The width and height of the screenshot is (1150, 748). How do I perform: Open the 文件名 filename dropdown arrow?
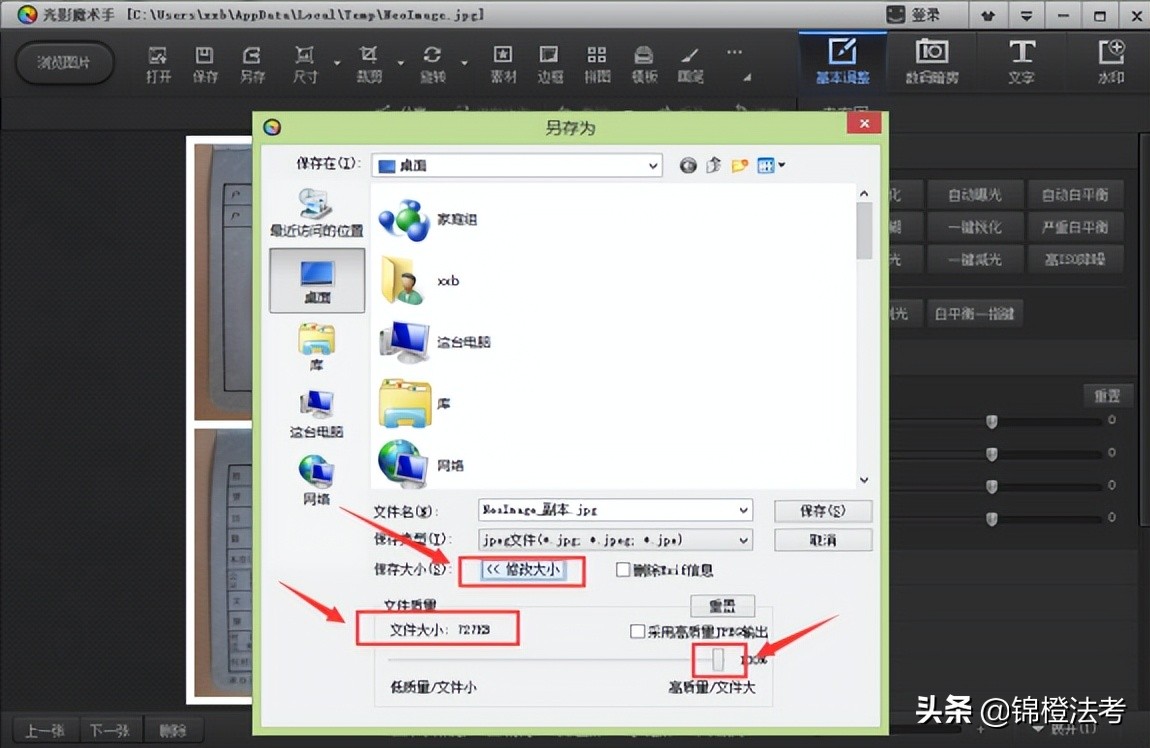pos(744,510)
